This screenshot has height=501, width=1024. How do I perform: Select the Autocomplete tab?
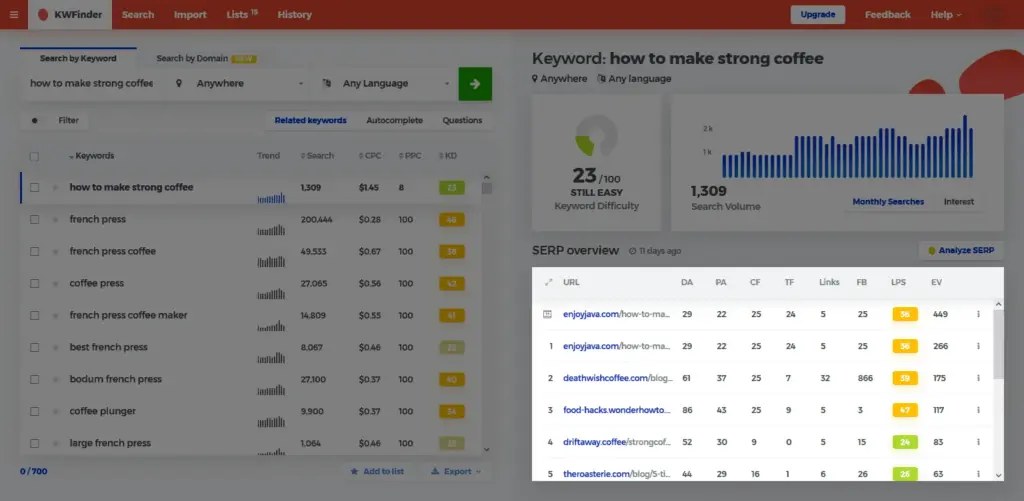(394, 120)
